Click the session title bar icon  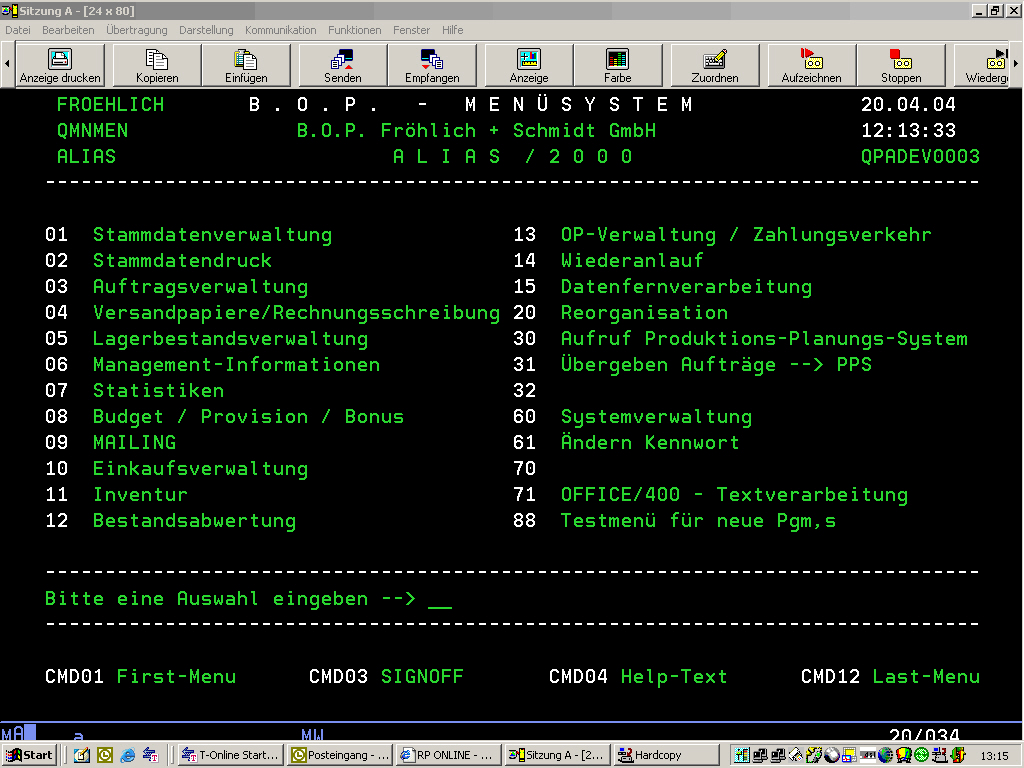click(9, 10)
